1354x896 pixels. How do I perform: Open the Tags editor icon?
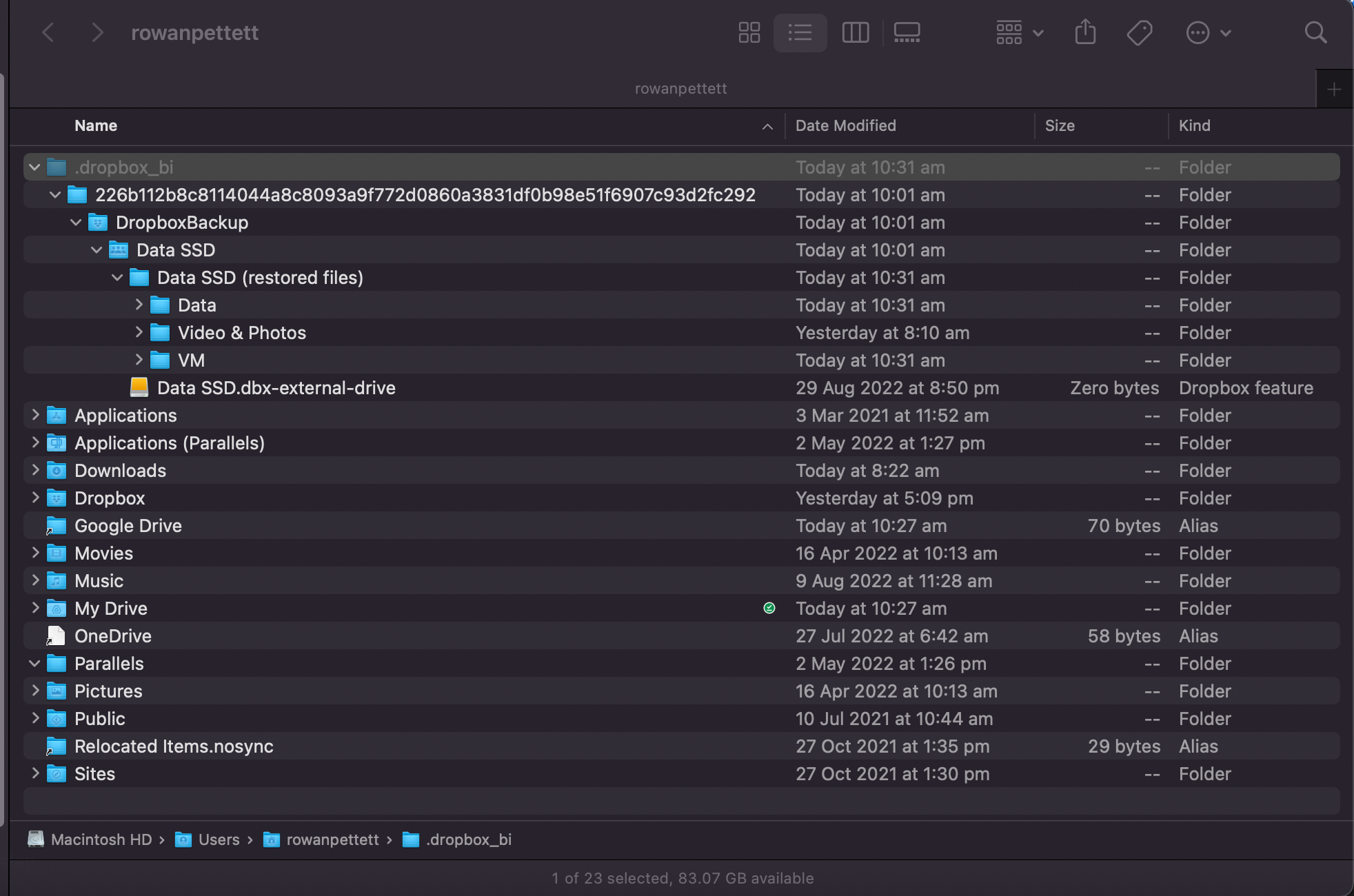point(1139,32)
